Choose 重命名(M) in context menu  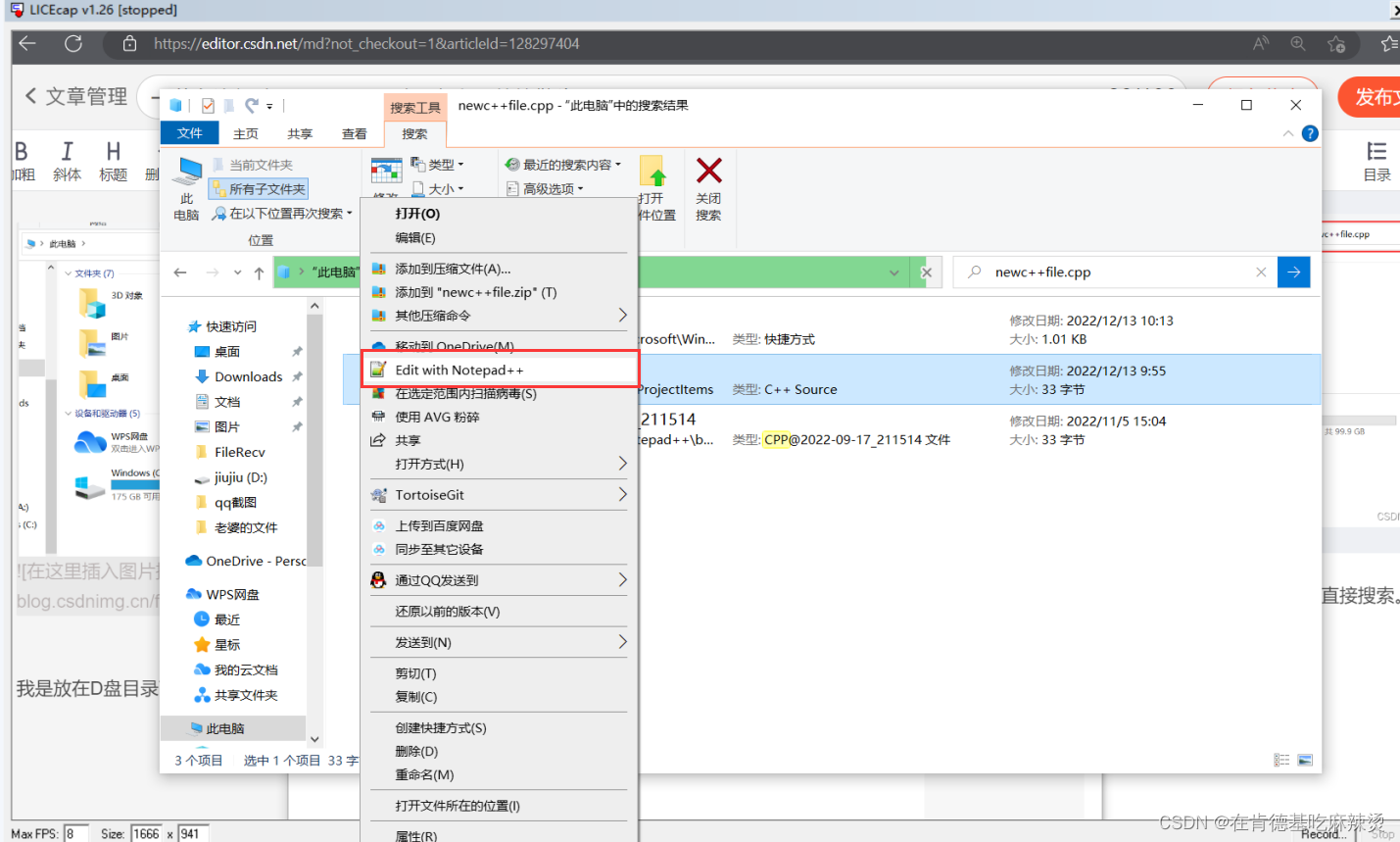(499, 774)
